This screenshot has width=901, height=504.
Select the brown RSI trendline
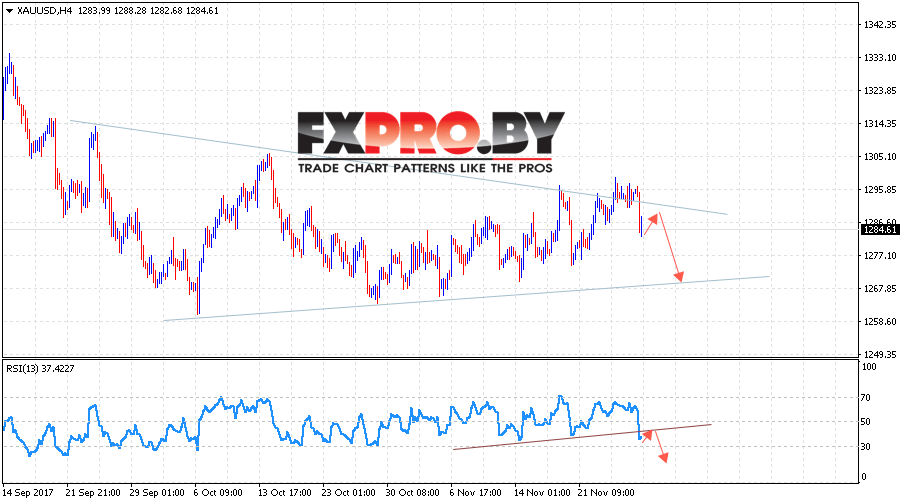582,437
